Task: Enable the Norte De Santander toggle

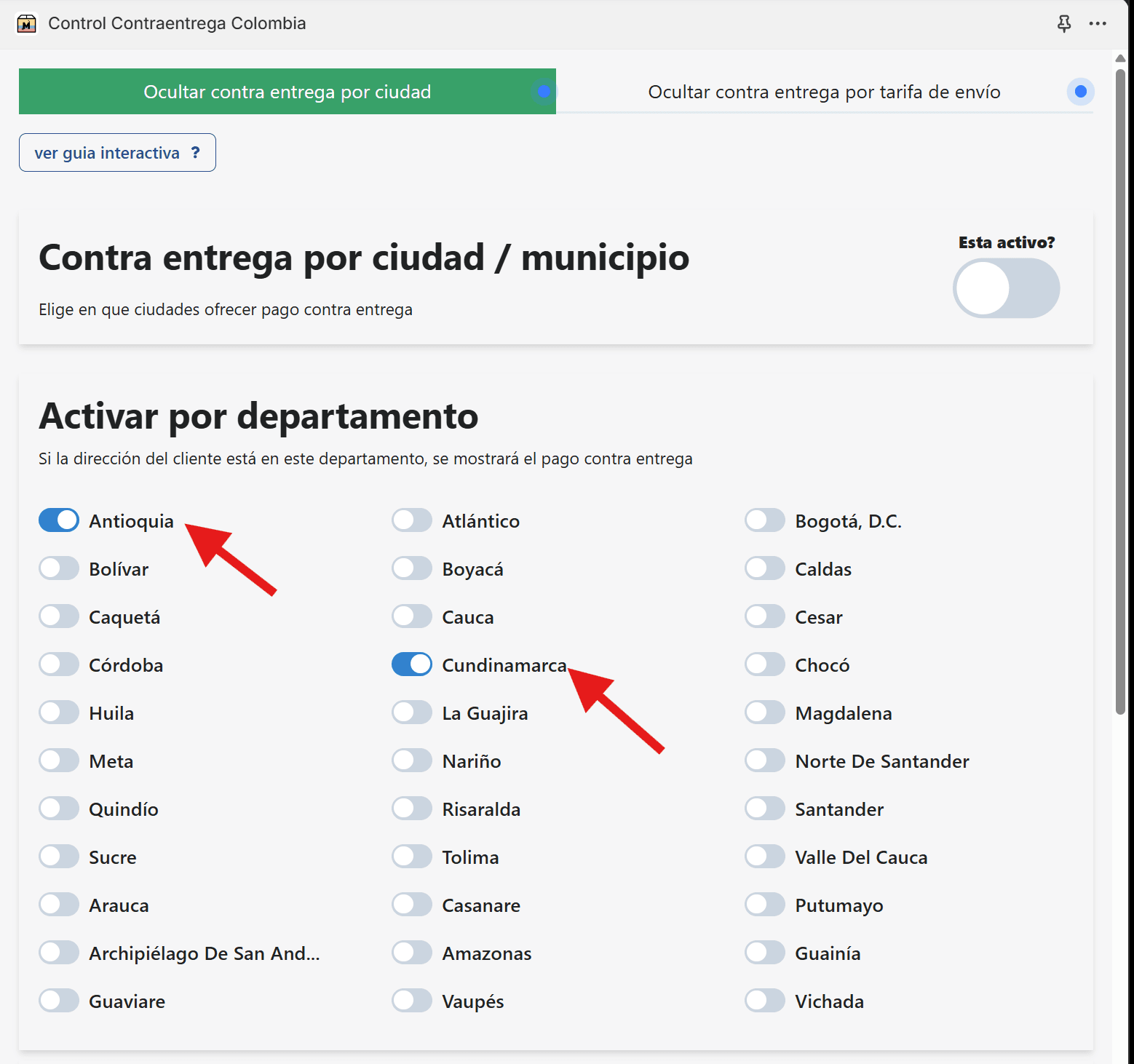Action: (765, 761)
